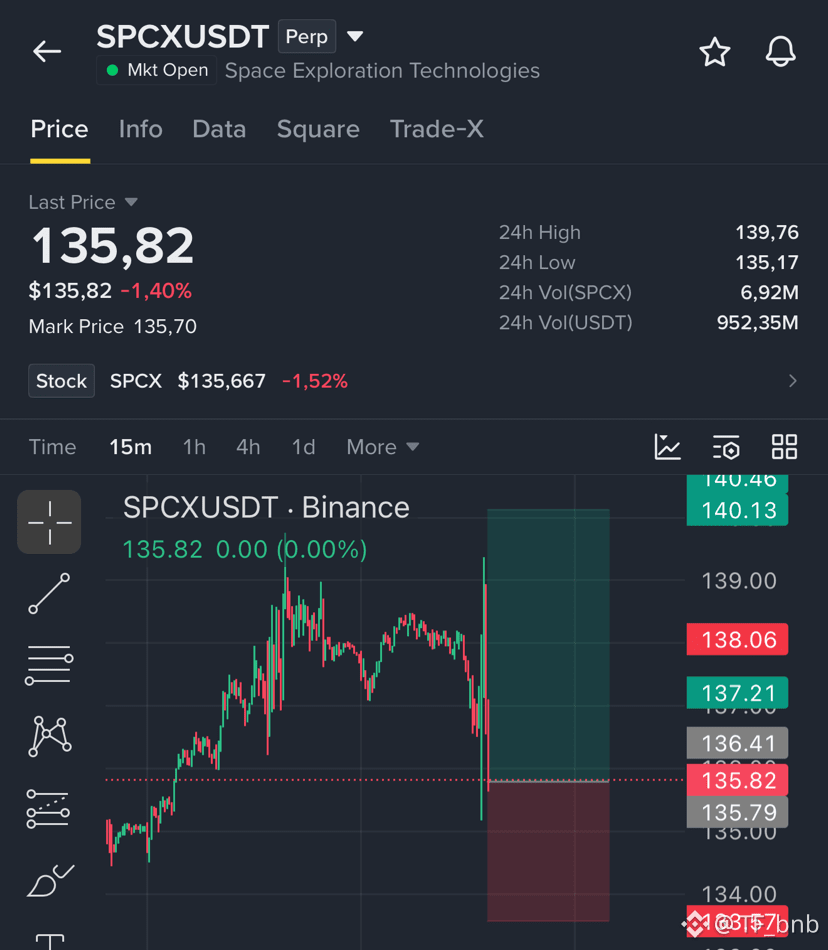
Task: Tap the green profit zone of long position
Action: coord(548,645)
